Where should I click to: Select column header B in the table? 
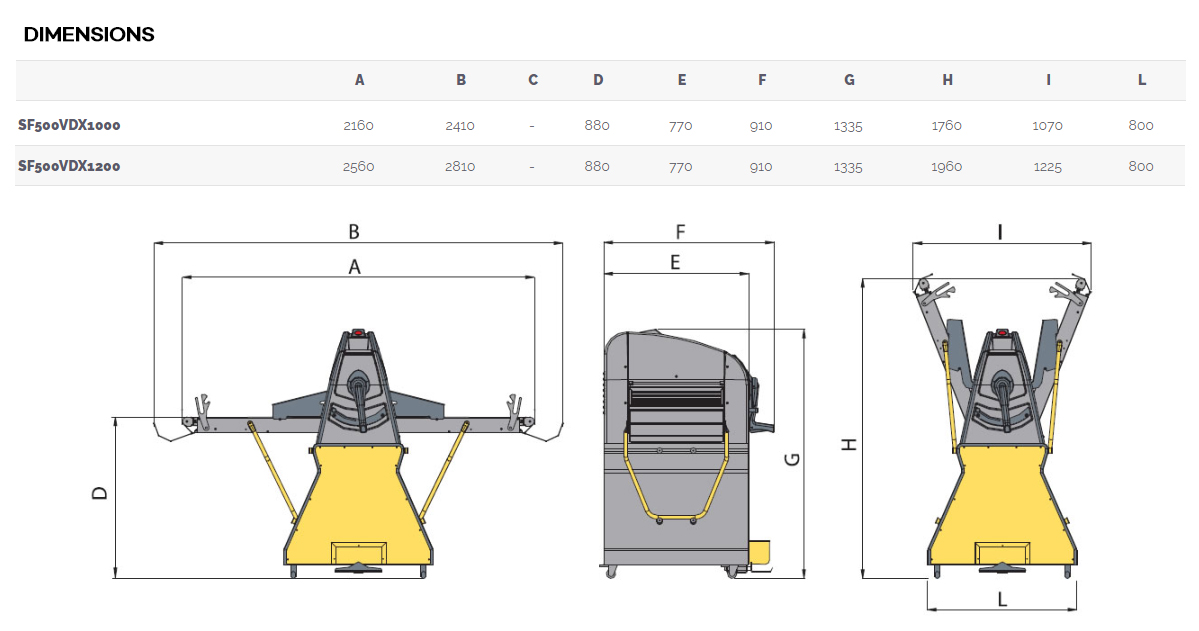[461, 80]
